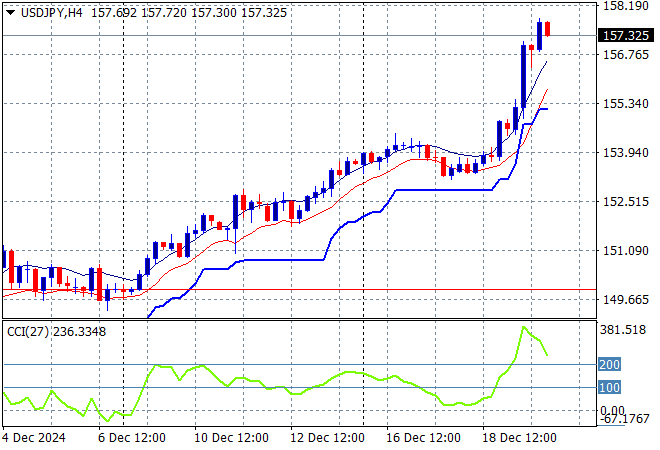Click the 10 Dec 12:00 time label

(231, 438)
